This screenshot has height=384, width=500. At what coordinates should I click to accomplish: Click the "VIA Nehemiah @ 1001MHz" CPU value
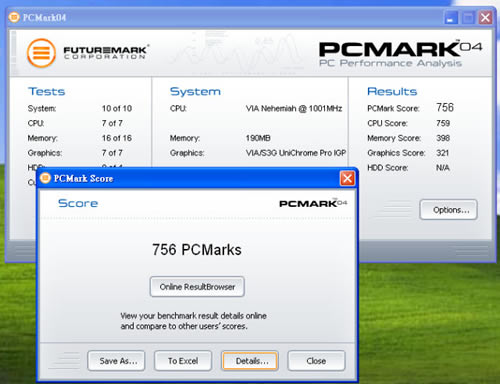pyautogui.click(x=294, y=108)
